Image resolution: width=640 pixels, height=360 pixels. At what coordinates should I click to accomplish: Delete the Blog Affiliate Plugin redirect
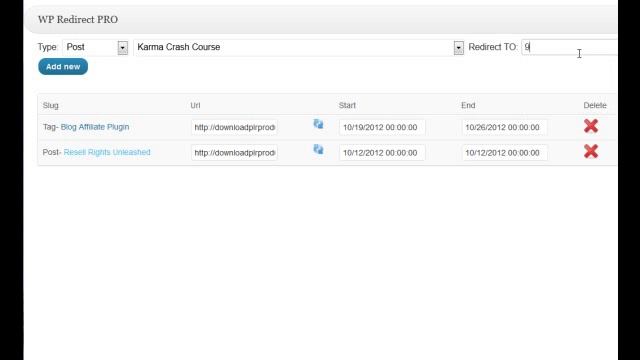591,126
